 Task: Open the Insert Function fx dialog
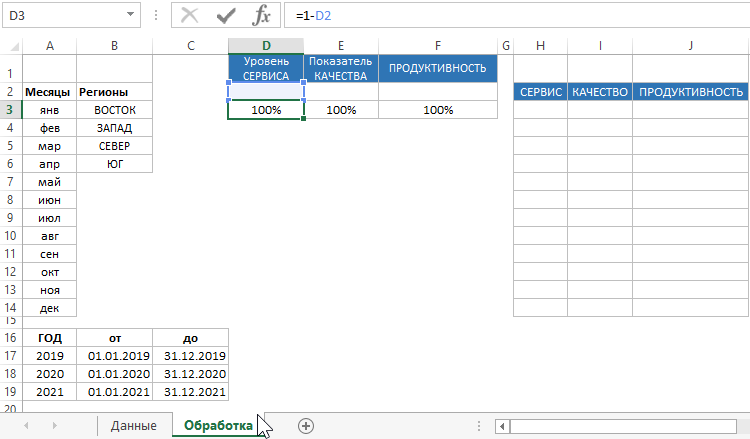click(x=261, y=16)
